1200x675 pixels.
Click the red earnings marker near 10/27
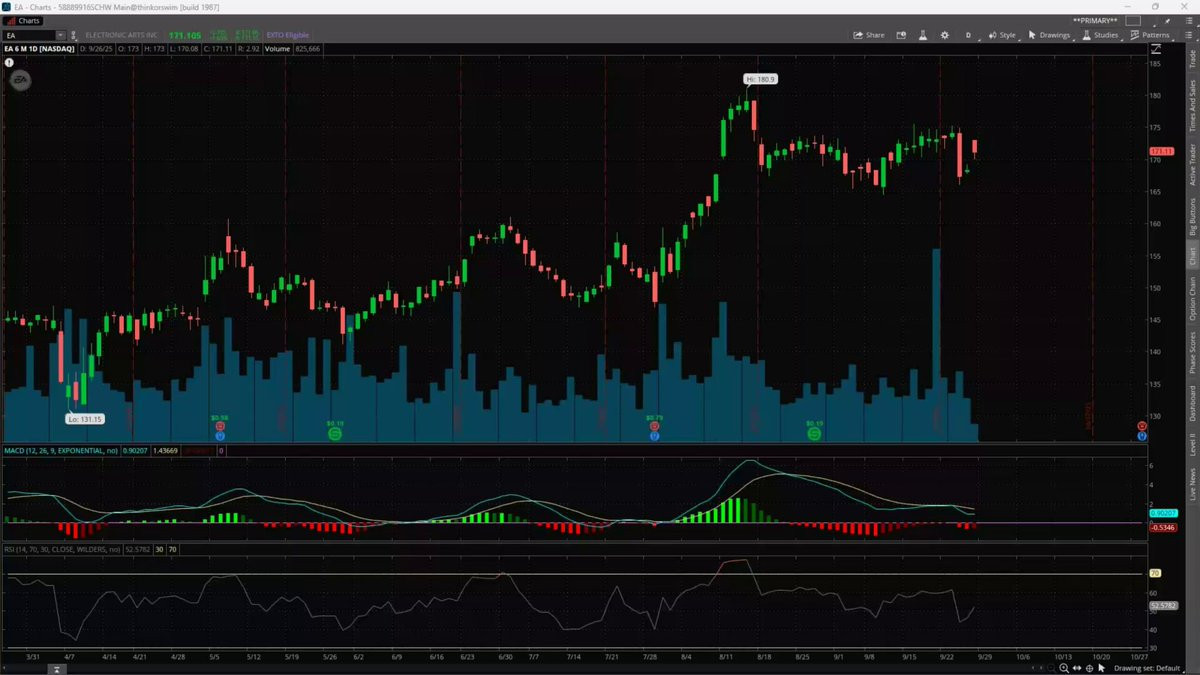(1142, 426)
